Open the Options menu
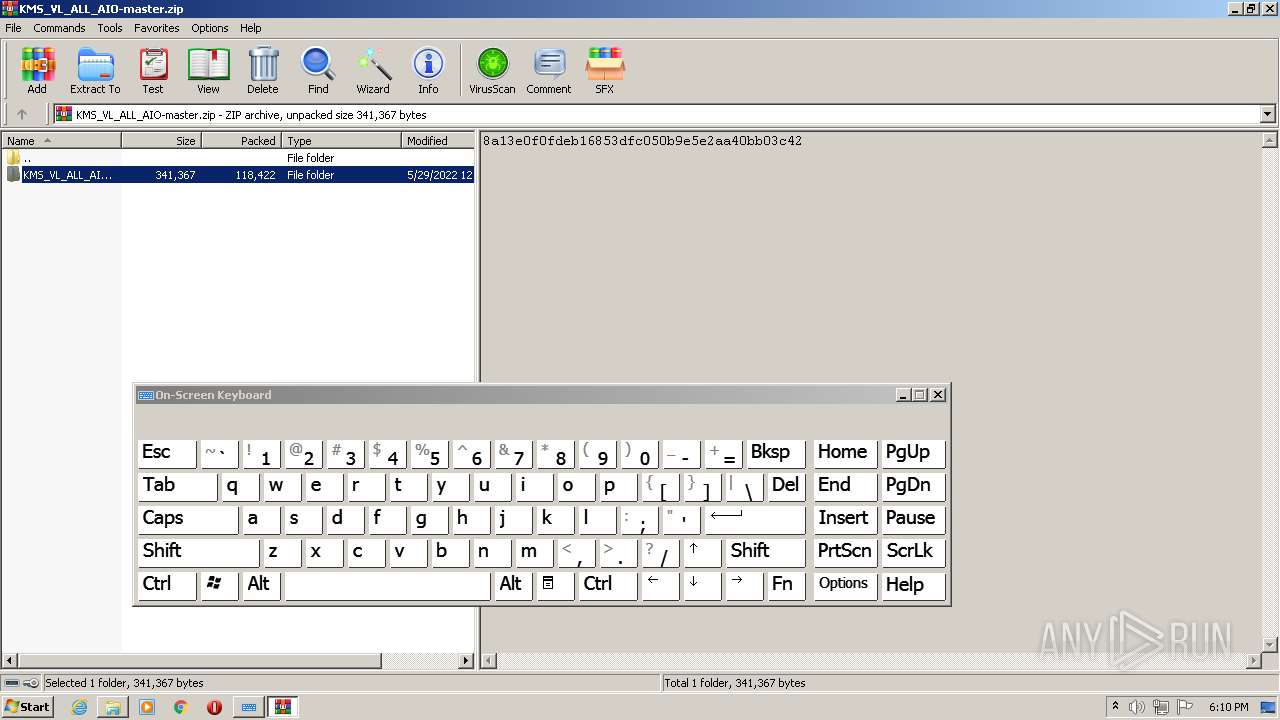Viewport: 1280px width, 720px height. (210, 28)
